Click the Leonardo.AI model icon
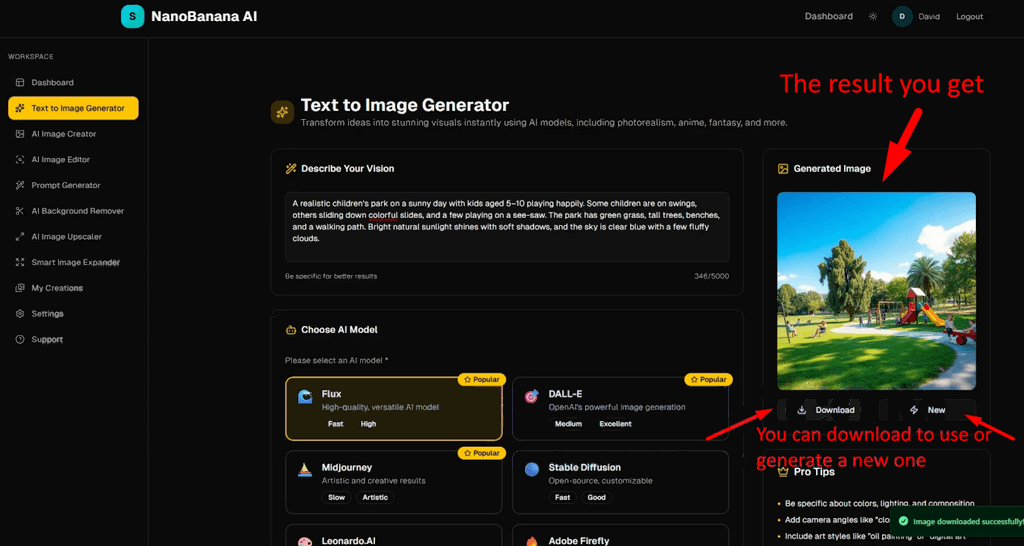This screenshot has width=1024, height=546. pos(305,541)
